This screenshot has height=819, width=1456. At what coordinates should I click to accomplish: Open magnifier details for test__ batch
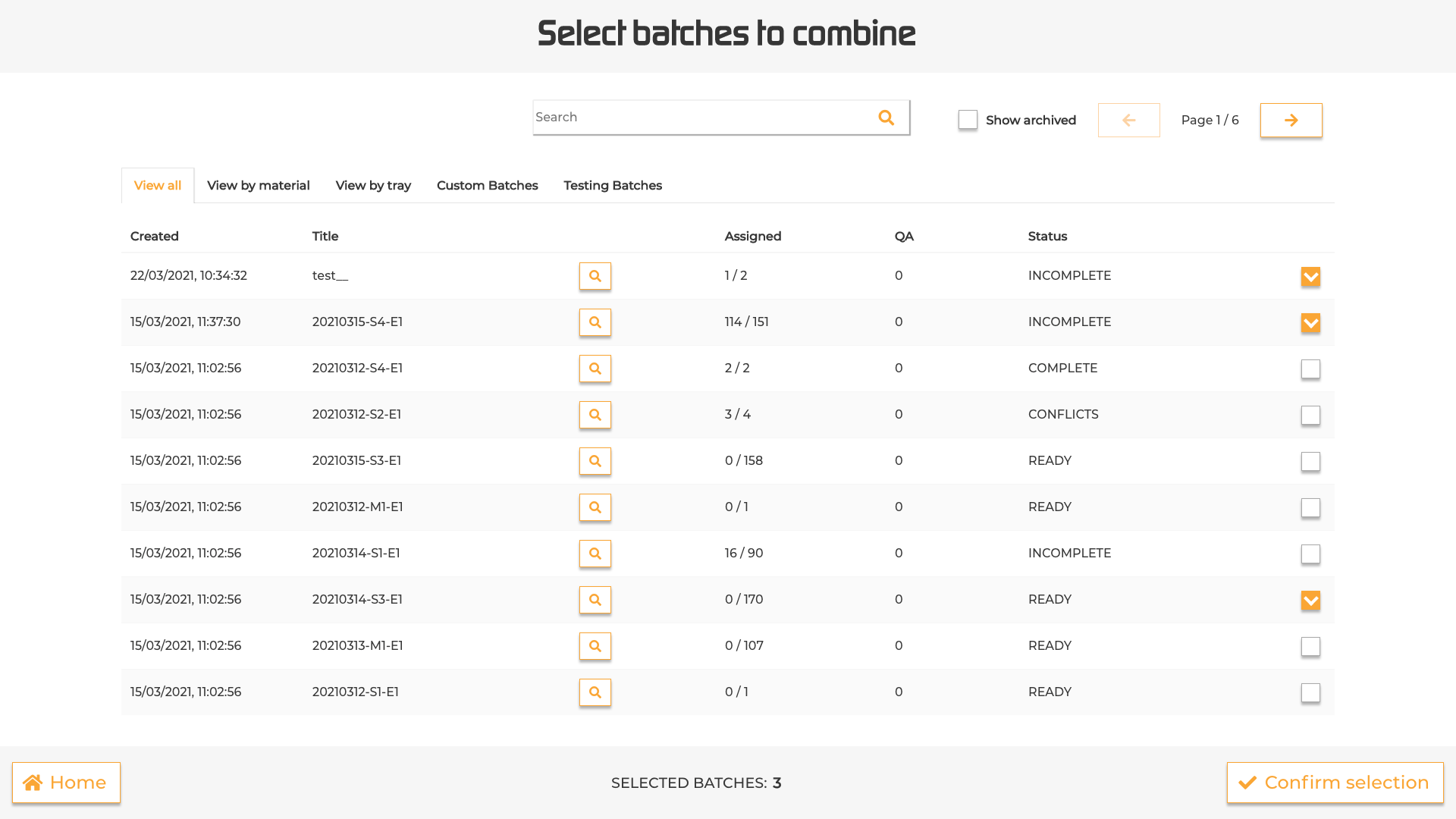point(595,276)
